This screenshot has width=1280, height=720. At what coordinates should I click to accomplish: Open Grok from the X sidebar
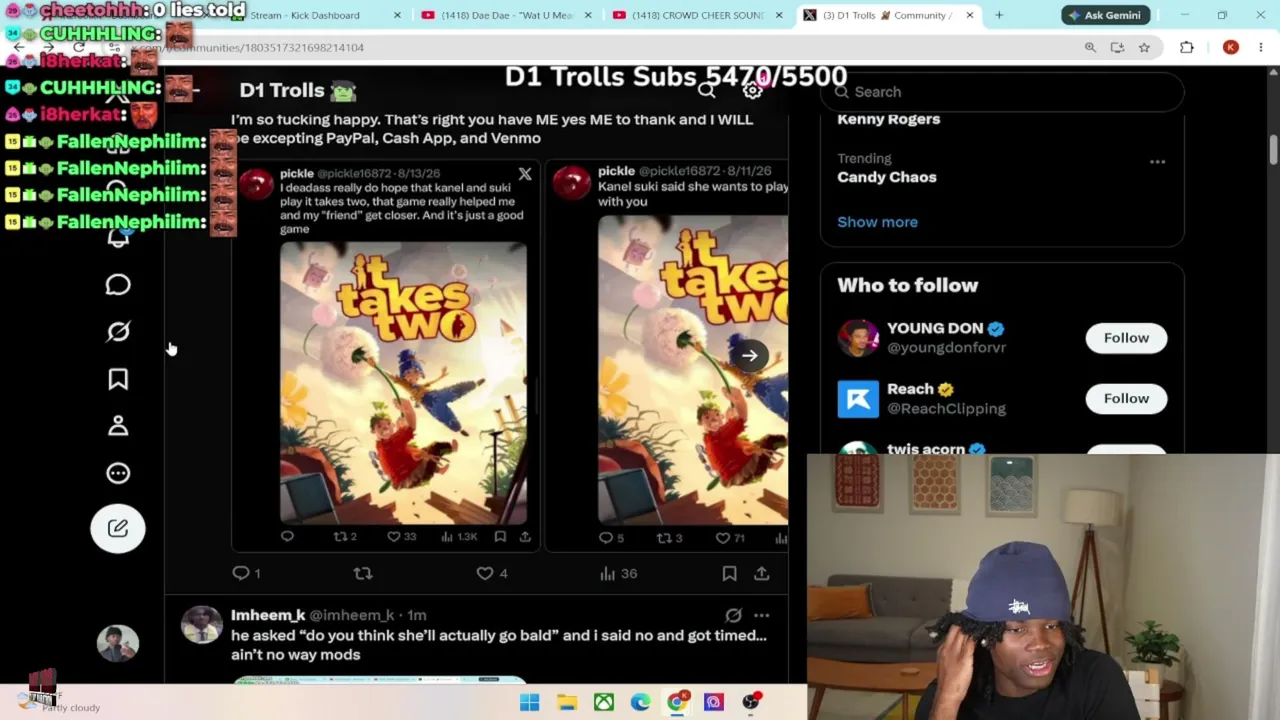click(x=118, y=332)
